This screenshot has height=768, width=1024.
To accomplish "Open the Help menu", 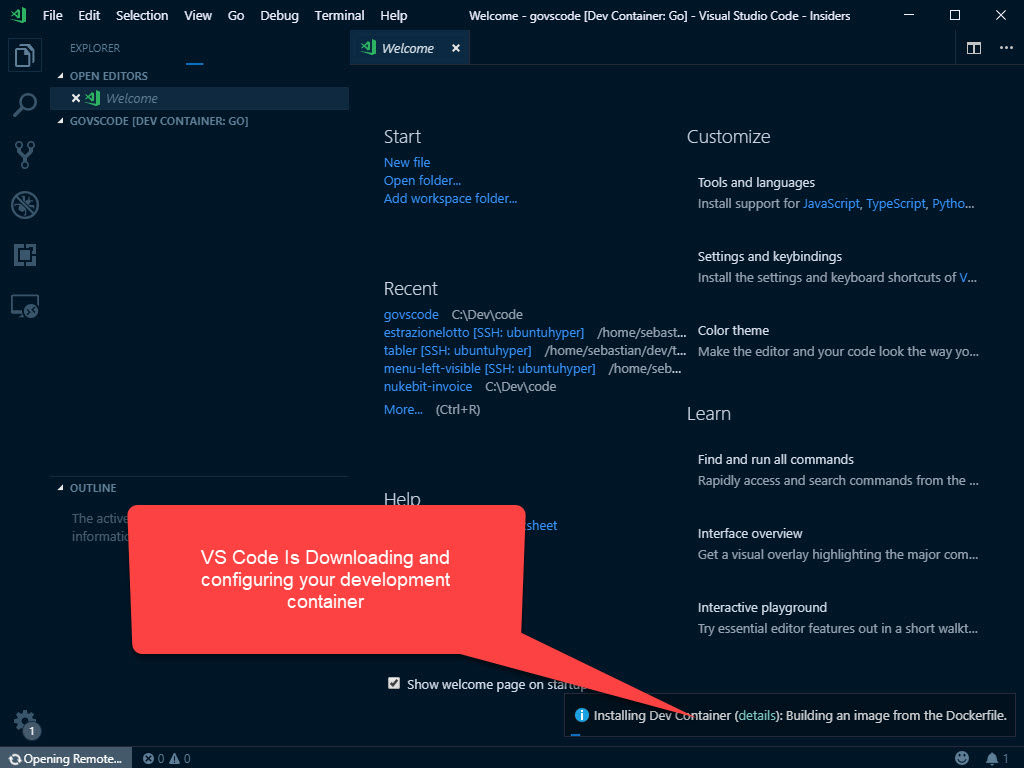I will point(394,15).
